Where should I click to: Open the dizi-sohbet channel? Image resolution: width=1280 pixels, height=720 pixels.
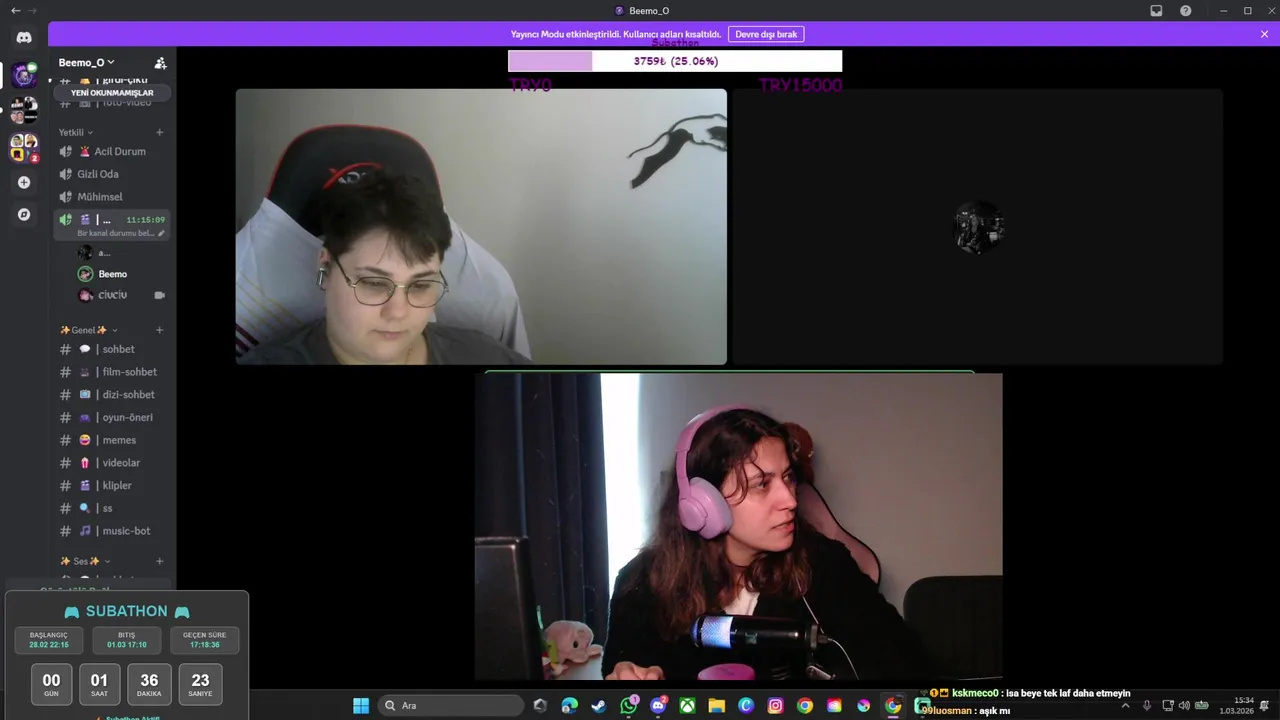point(111,394)
